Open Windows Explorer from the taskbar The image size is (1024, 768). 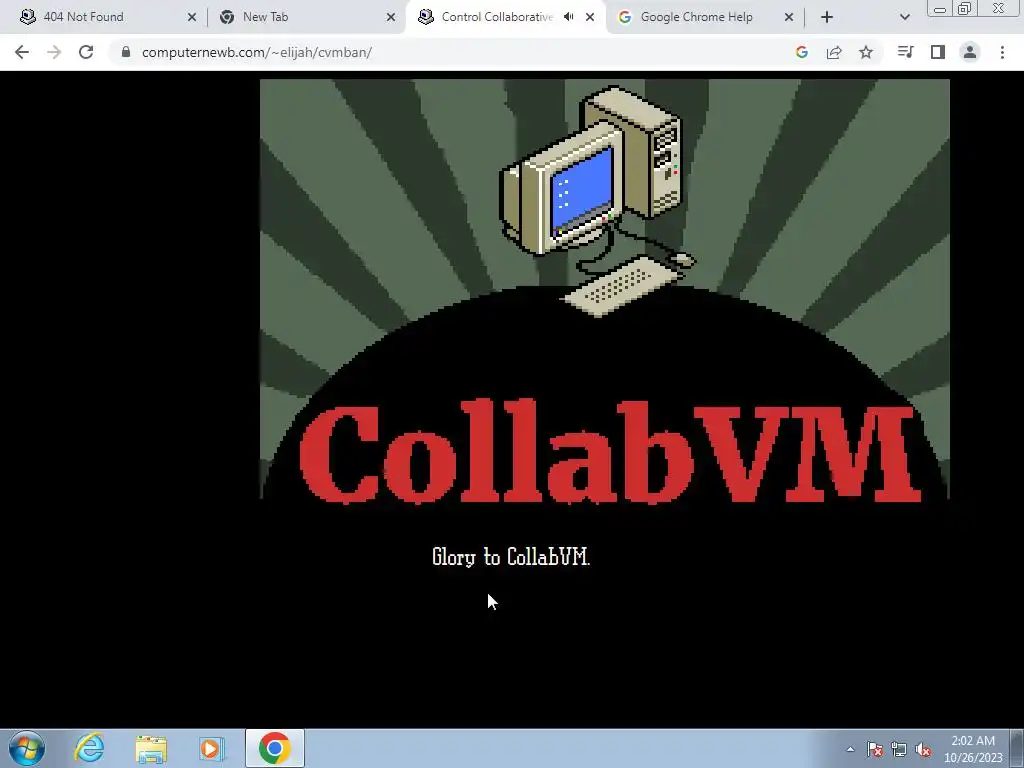[x=151, y=748]
